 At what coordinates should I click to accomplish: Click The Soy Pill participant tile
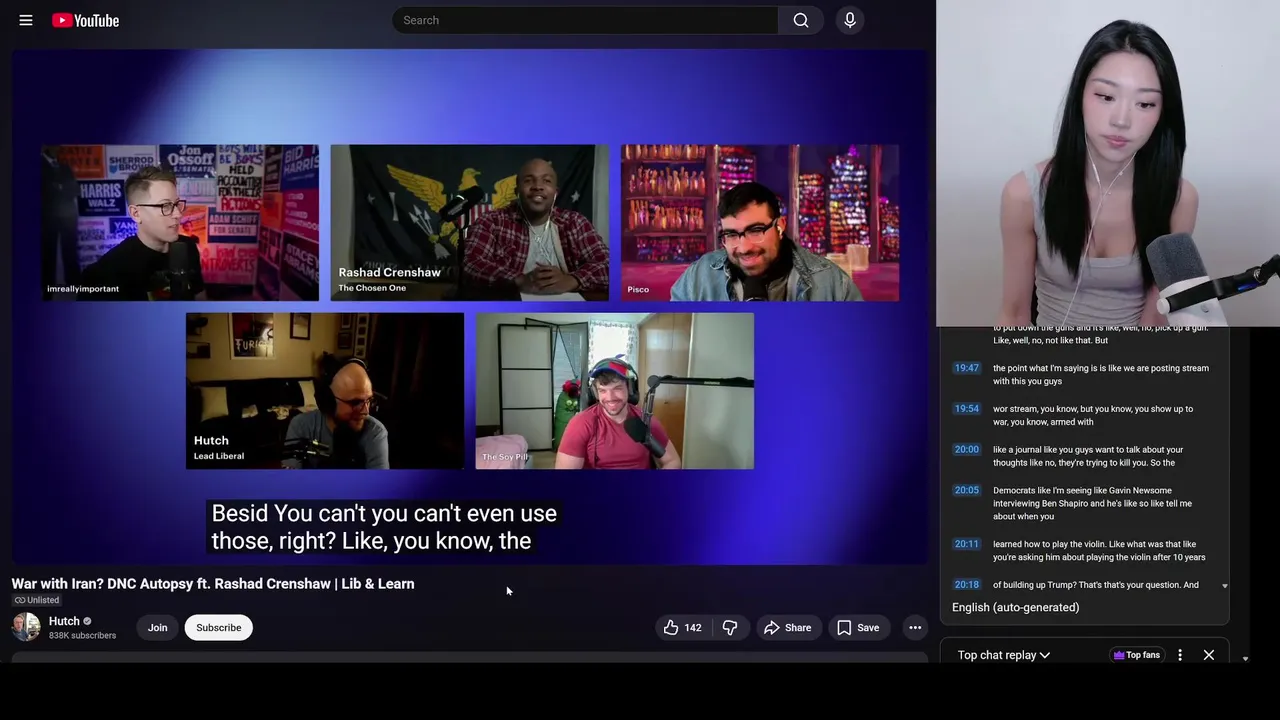[x=615, y=391]
